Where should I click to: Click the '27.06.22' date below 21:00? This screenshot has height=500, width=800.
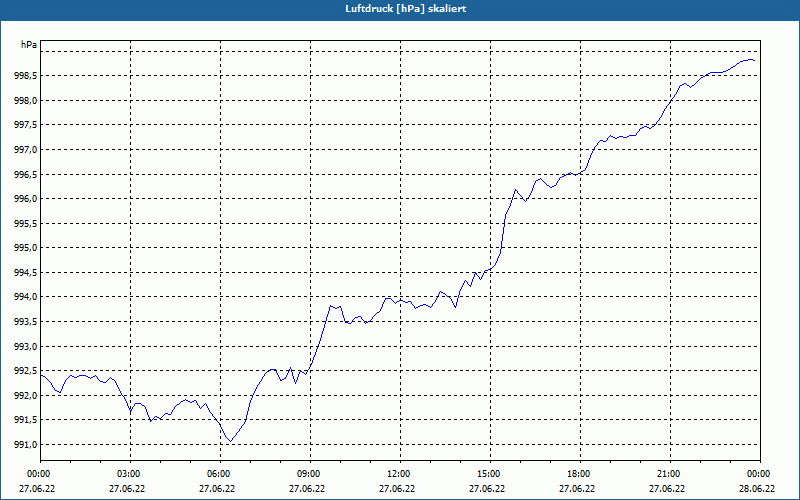[667, 488]
